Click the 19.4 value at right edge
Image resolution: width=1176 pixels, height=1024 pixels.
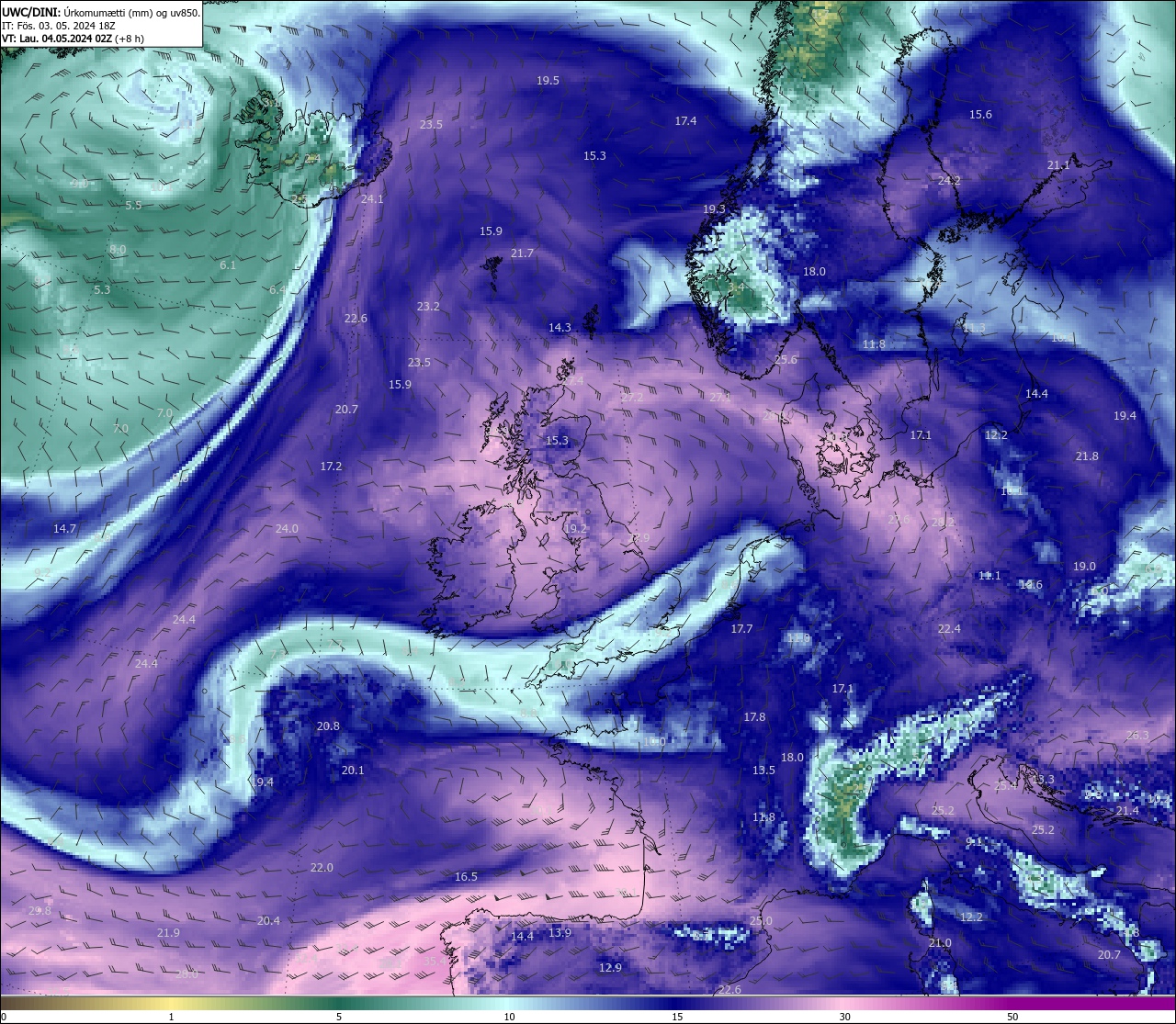(1125, 416)
